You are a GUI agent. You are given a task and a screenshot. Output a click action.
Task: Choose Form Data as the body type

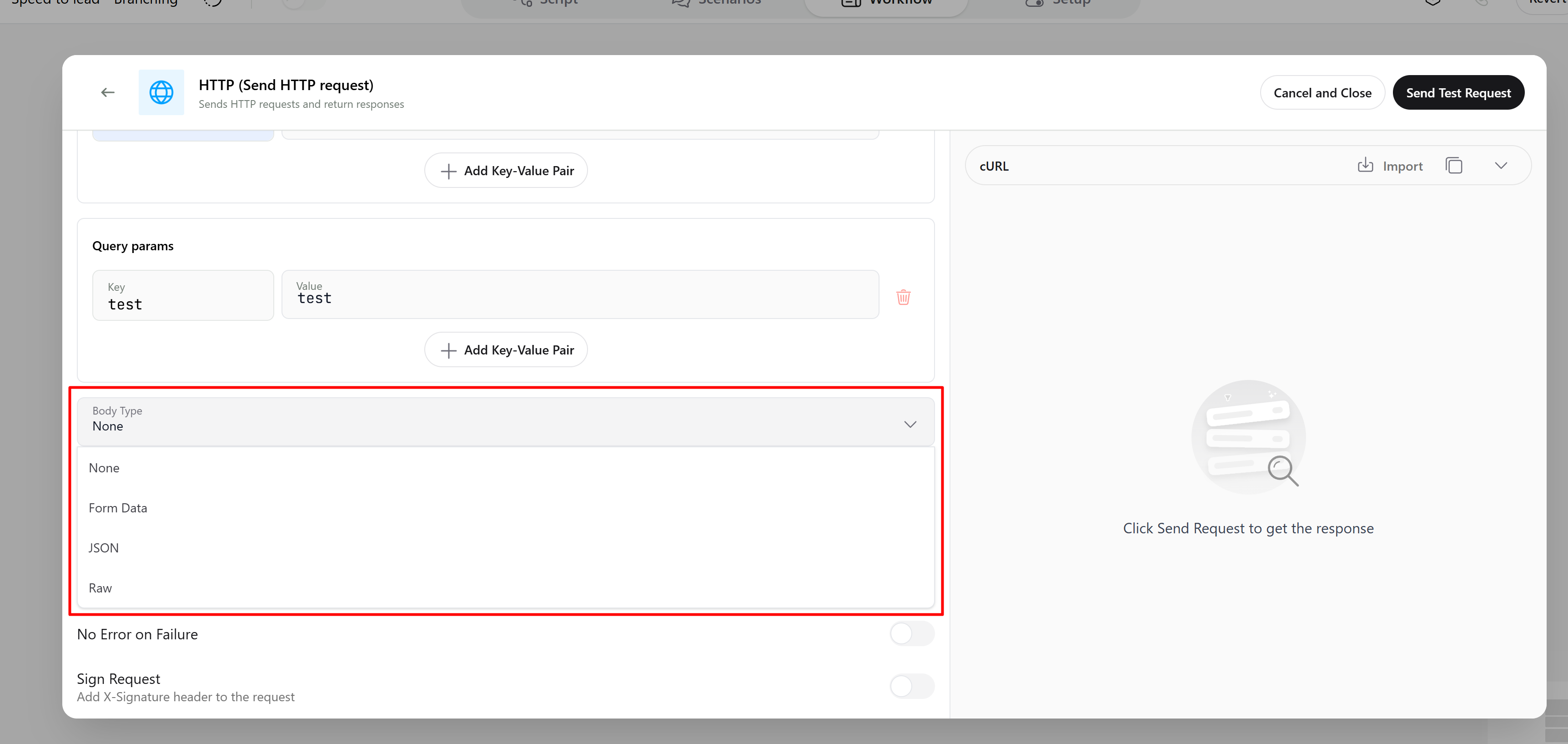pos(117,507)
